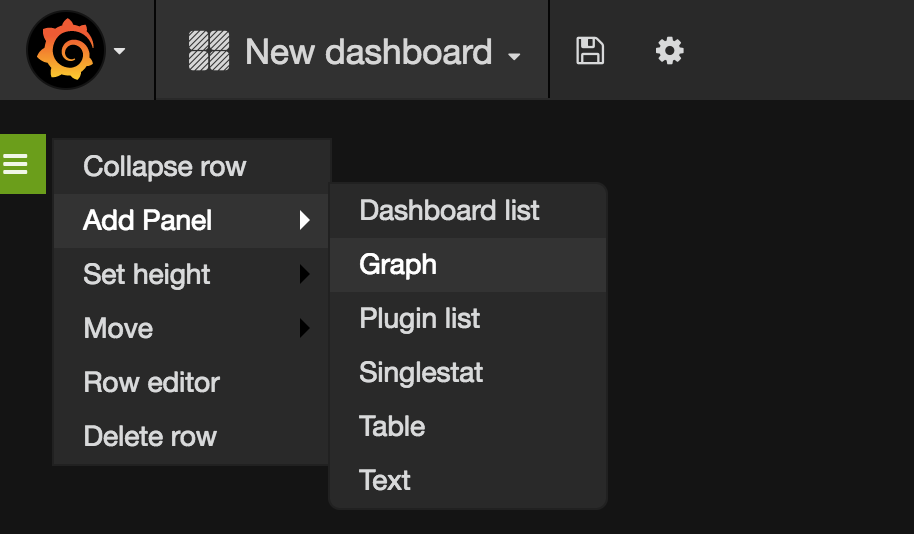
Task: Expand the Set height arrow
Action: point(304,274)
